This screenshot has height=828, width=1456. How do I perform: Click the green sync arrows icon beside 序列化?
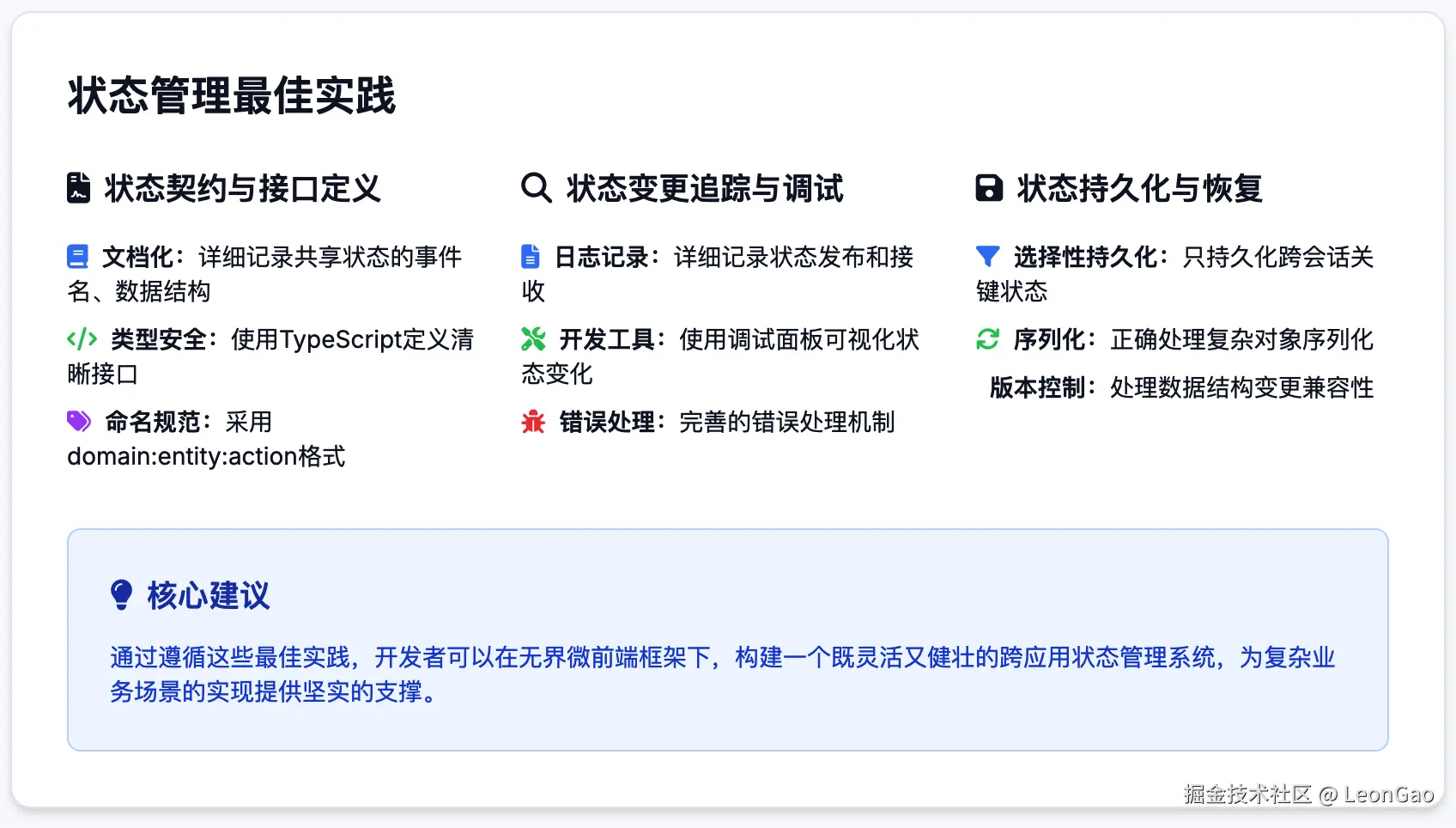pyautogui.click(x=988, y=339)
